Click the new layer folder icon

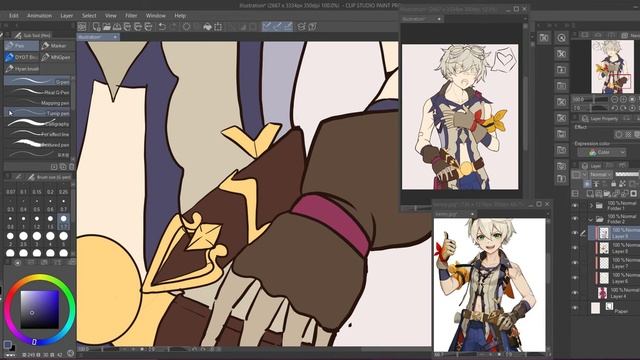pyautogui.click(x=607, y=193)
